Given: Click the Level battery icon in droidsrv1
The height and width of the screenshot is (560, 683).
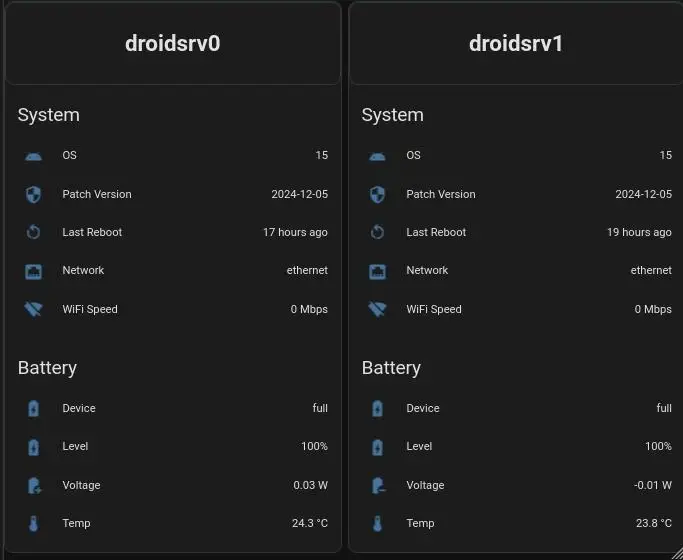Looking at the screenshot, I should coord(377,447).
